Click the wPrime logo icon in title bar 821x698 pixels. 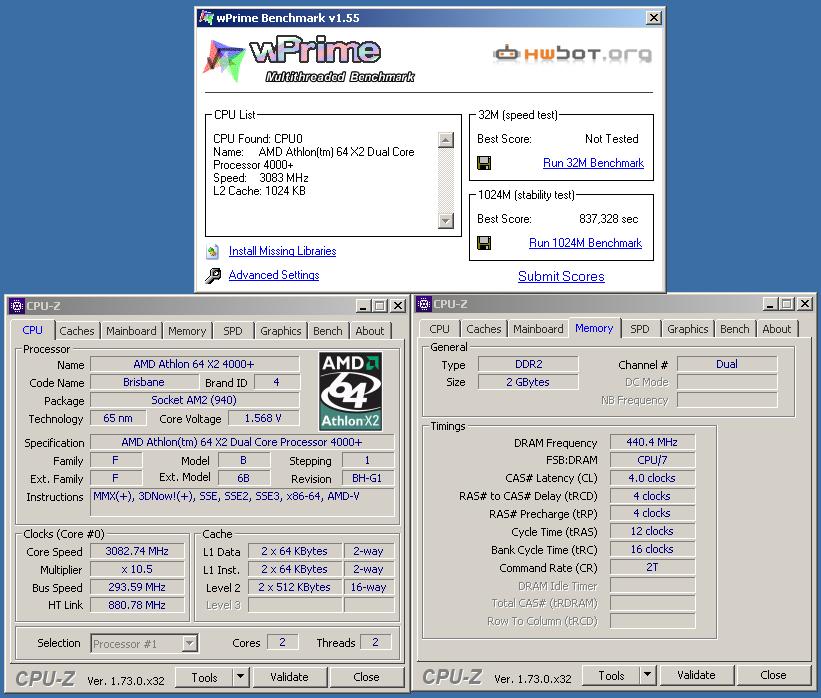[206, 17]
